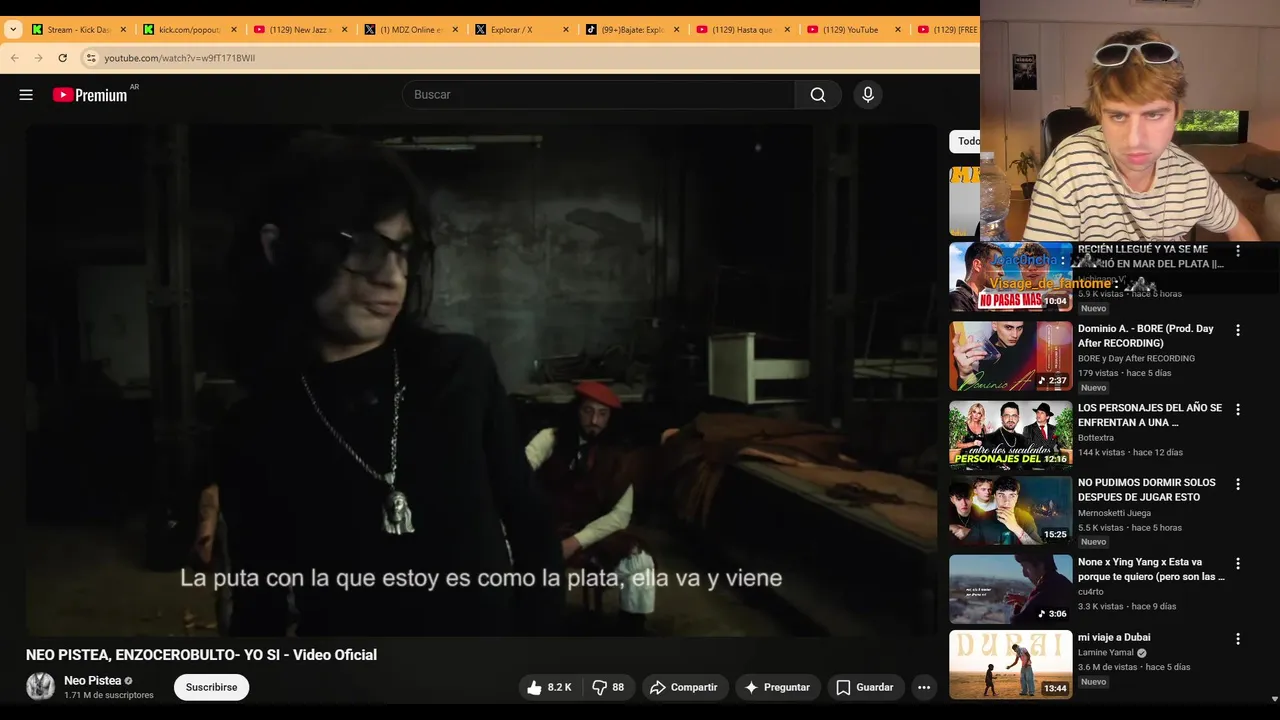The width and height of the screenshot is (1280, 720).
Task: Open site information icon in address bar
Action: coord(90,58)
